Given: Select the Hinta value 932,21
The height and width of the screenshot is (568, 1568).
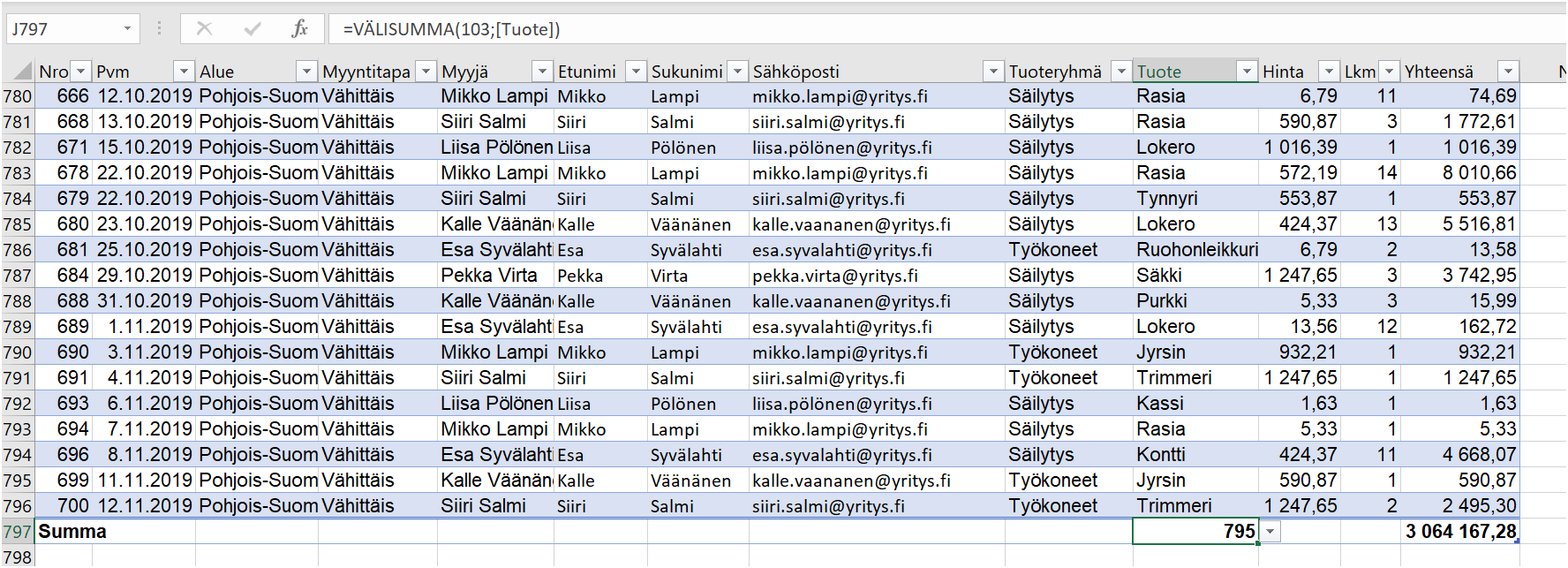Looking at the screenshot, I should tap(1300, 352).
